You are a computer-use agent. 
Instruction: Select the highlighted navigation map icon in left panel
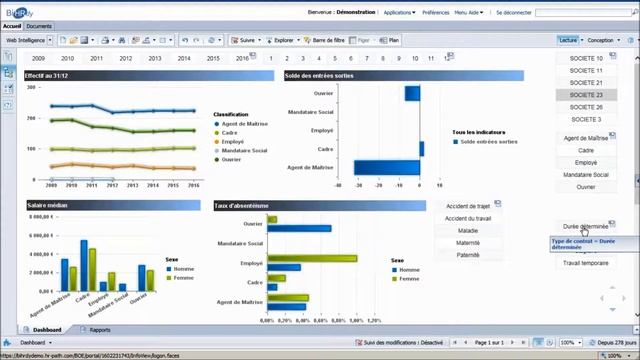(8, 73)
